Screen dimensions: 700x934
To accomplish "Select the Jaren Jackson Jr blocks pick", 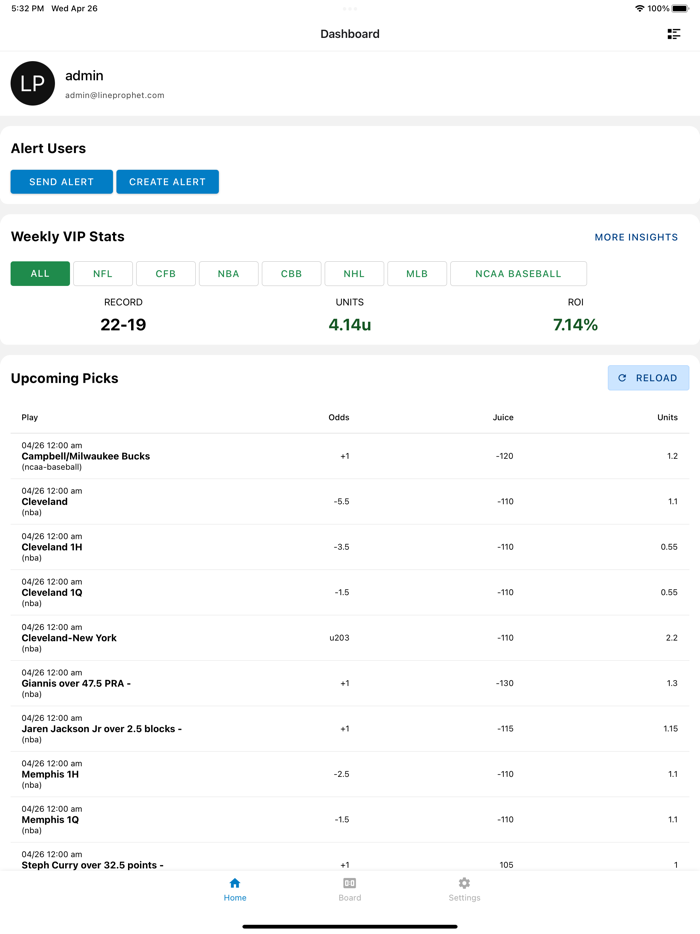I will point(350,728).
